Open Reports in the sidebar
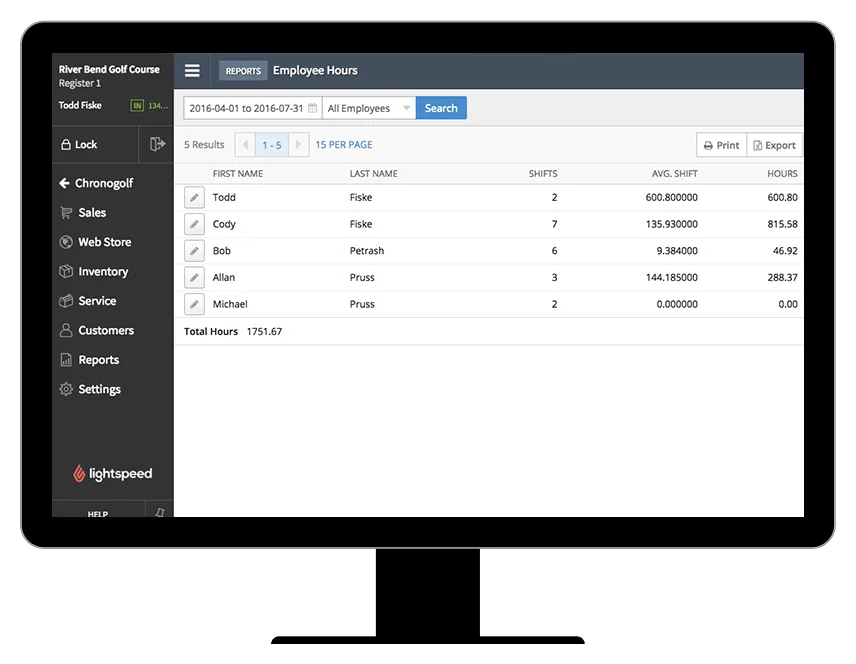The image size is (856, 664). point(90,360)
